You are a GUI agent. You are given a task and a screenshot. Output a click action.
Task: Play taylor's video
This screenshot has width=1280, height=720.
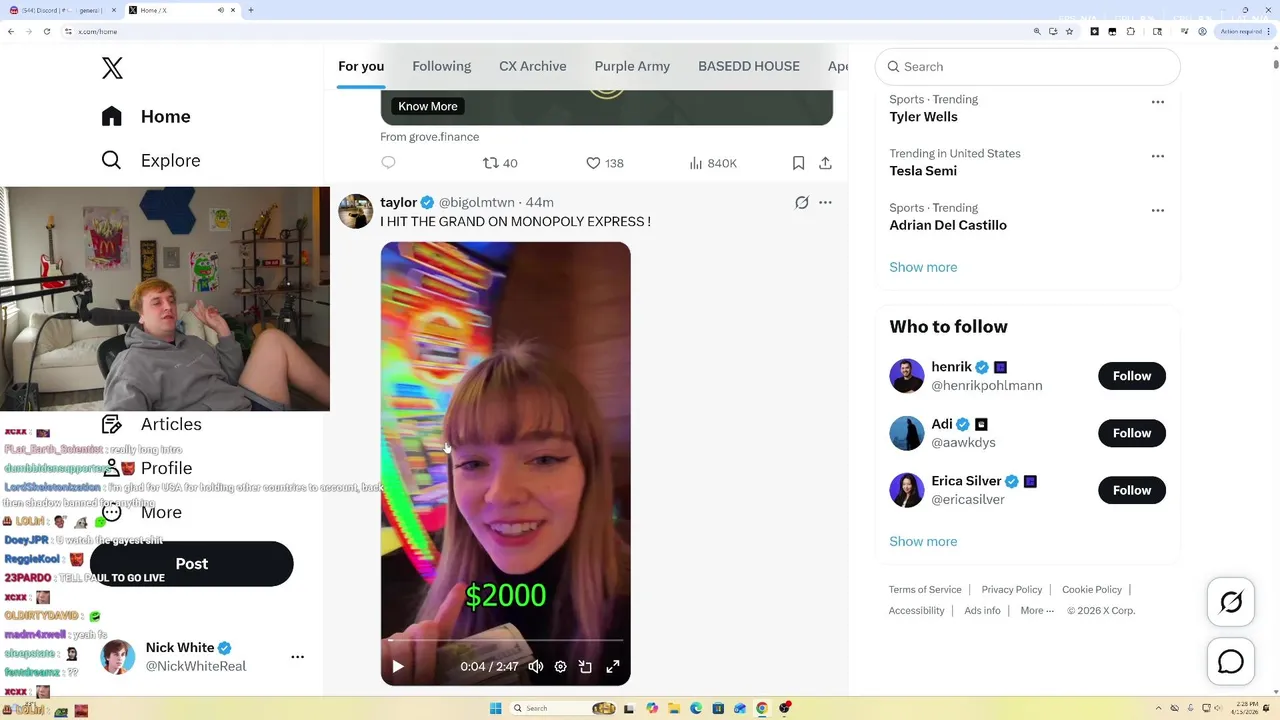[x=398, y=666]
